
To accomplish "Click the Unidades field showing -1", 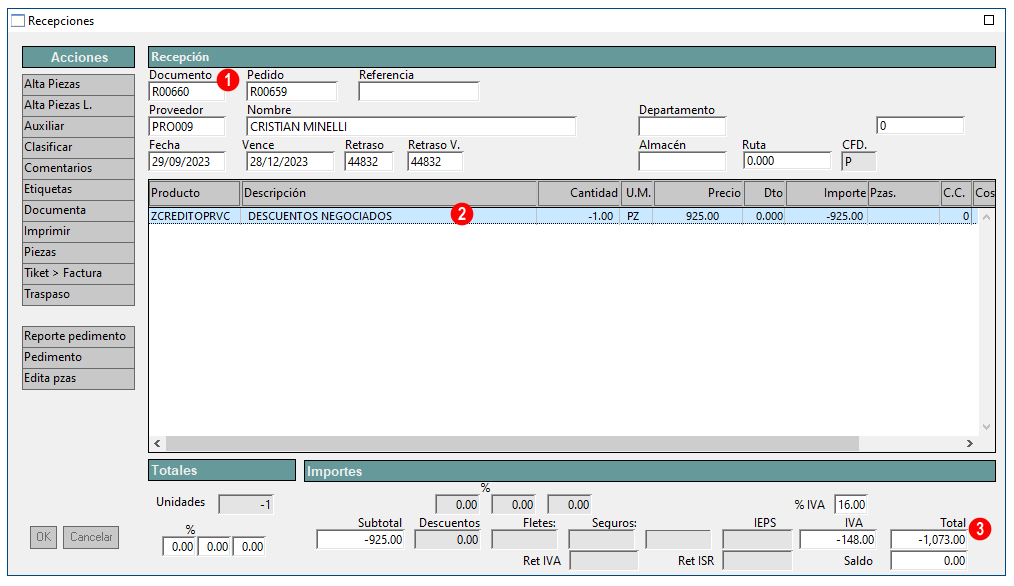I will click(246, 505).
